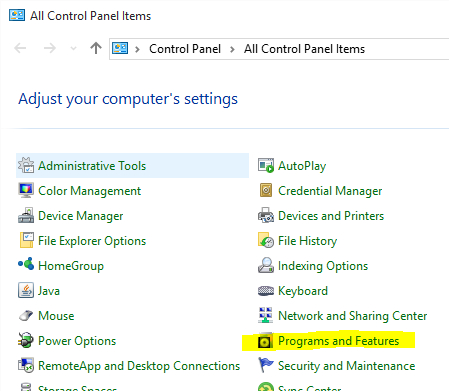Click the Device Manager icon

click(x=26, y=215)
